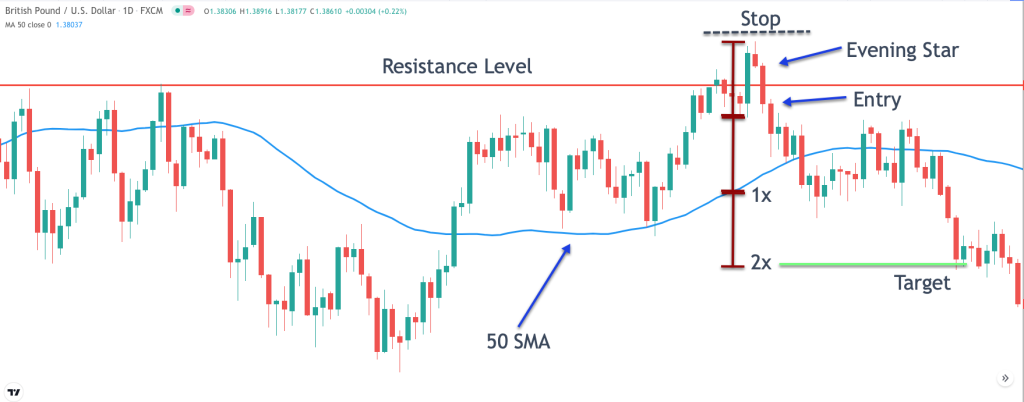
Task: Select the Target text label
Action: [x=921, y=283]
